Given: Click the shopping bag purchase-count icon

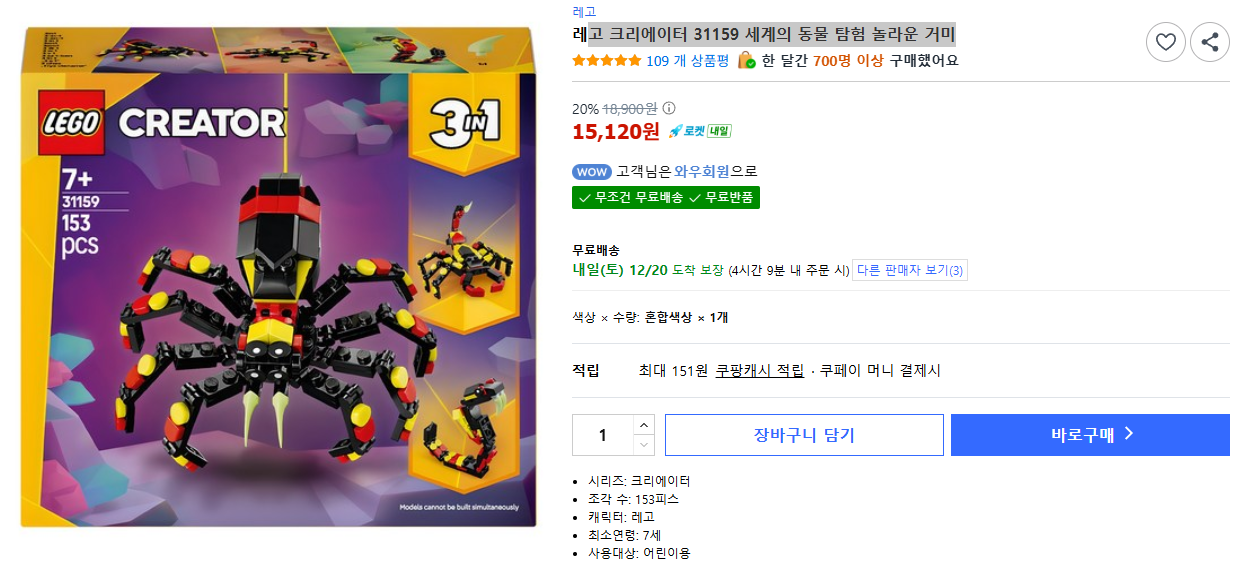Looking at the screenshot, I should 746,60.
